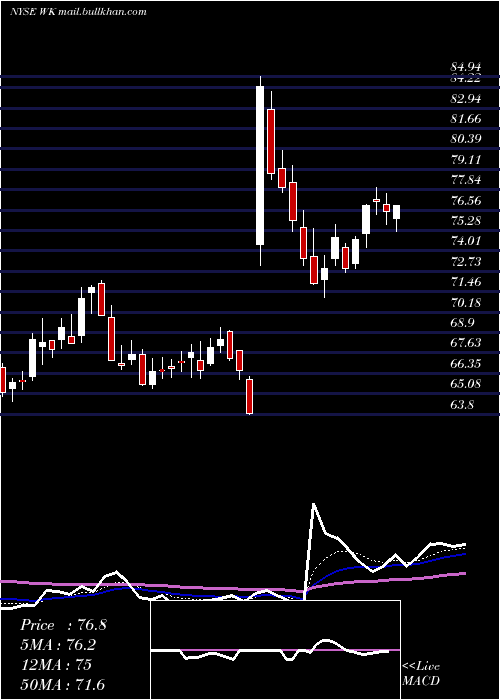
Task: Click the '50MA : 71.6' readout
Action: (x=63, y=684)
